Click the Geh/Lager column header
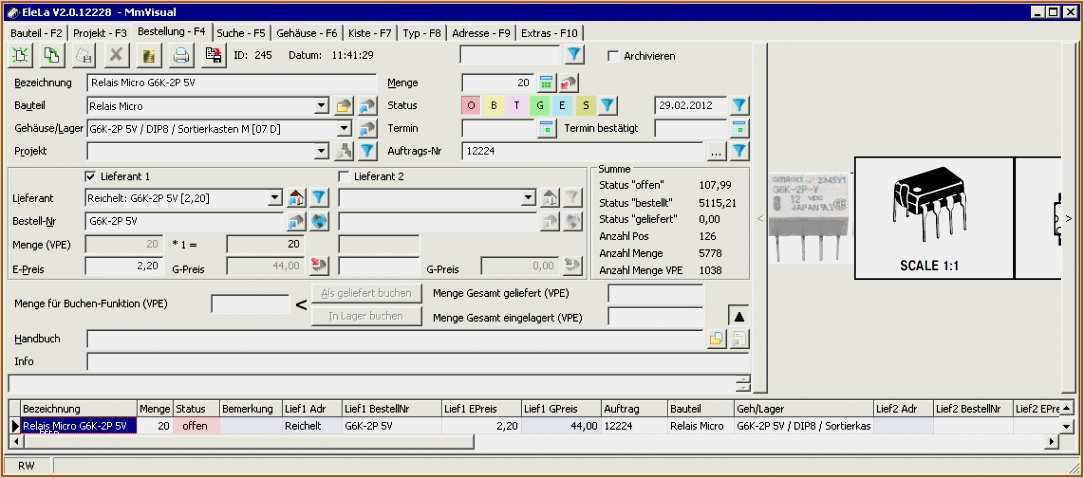Image resolution: width=1084 pixels, height=478 pixels. [803, 409]
